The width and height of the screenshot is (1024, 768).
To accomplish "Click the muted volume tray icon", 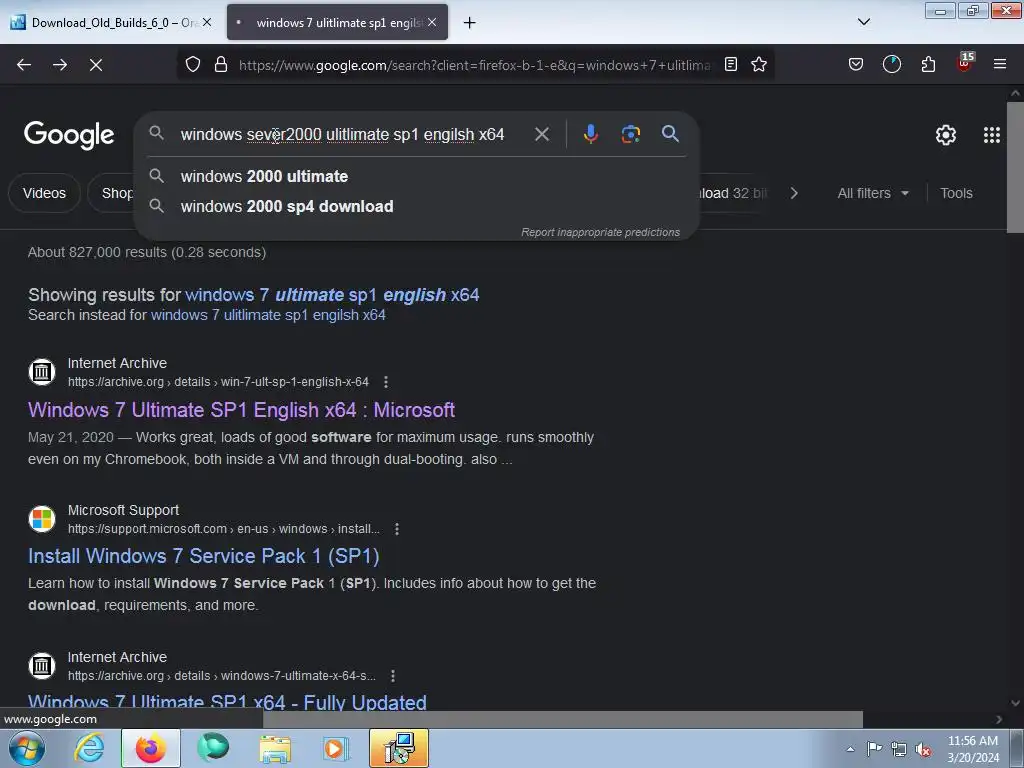I will (923, 749).
